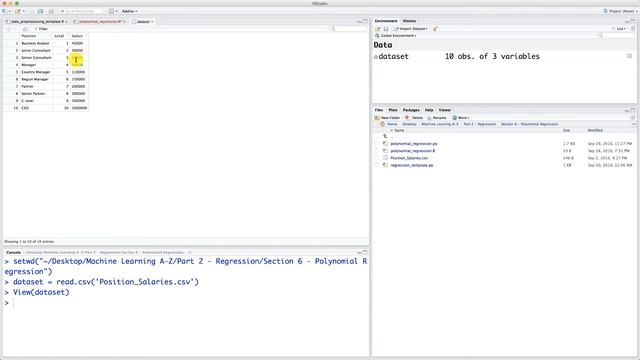
Task: Switch to the Environment tab
Action: (x=386, y=21)
